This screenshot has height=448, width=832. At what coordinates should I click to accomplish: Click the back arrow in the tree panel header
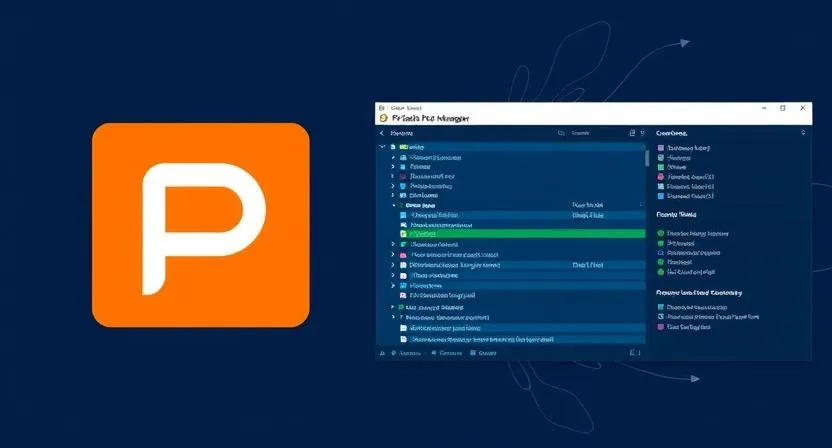[382, 133]
